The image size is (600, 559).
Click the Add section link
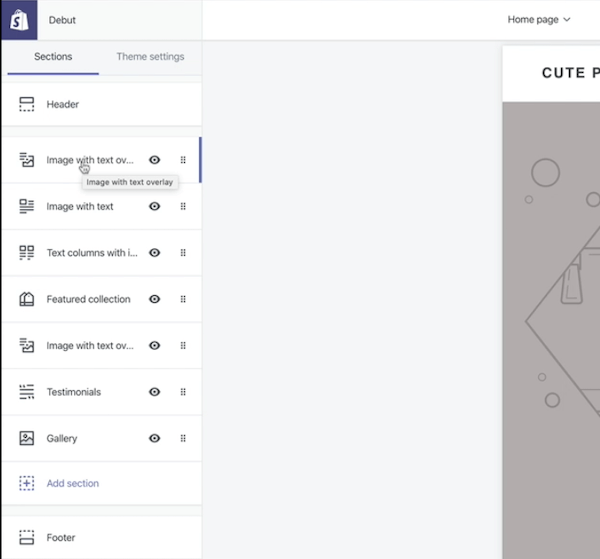click(72, 483)
